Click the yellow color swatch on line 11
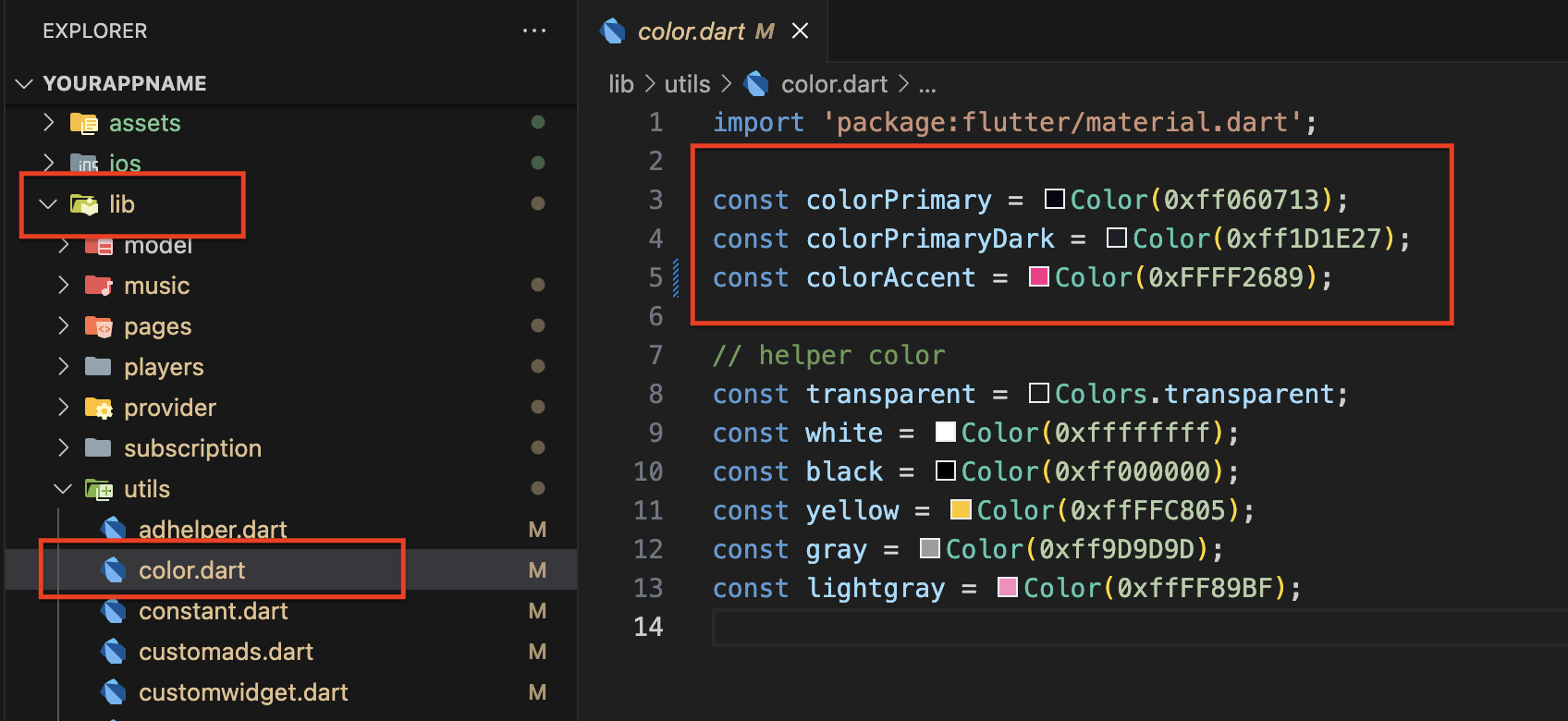This screenshot has height=721, width=1568. click(961, 510)
